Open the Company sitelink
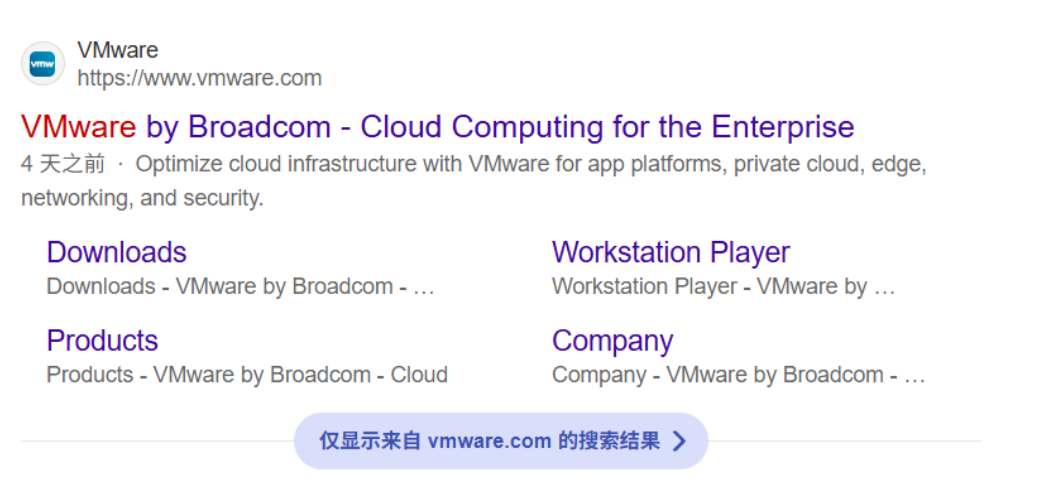The image size is (1042, 488). [x=612, y=340]
